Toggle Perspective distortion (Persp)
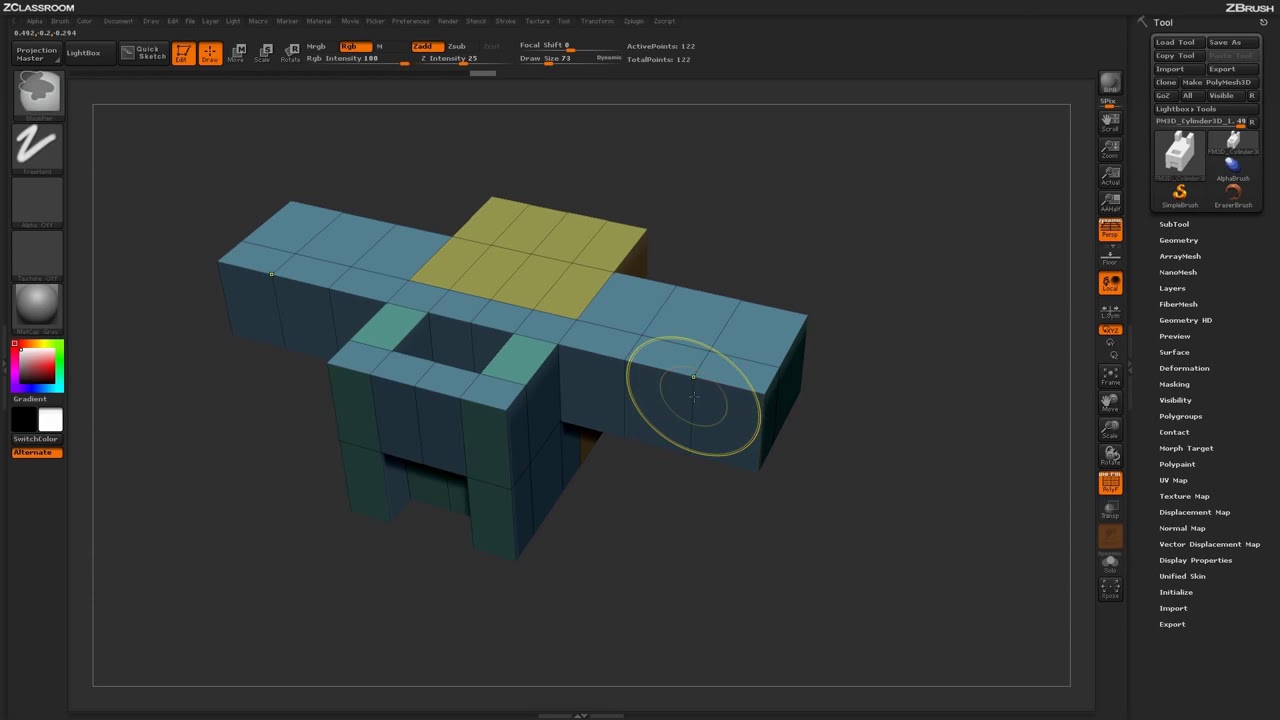Viewport: 1280px width, 720px height. point(1110,230)
